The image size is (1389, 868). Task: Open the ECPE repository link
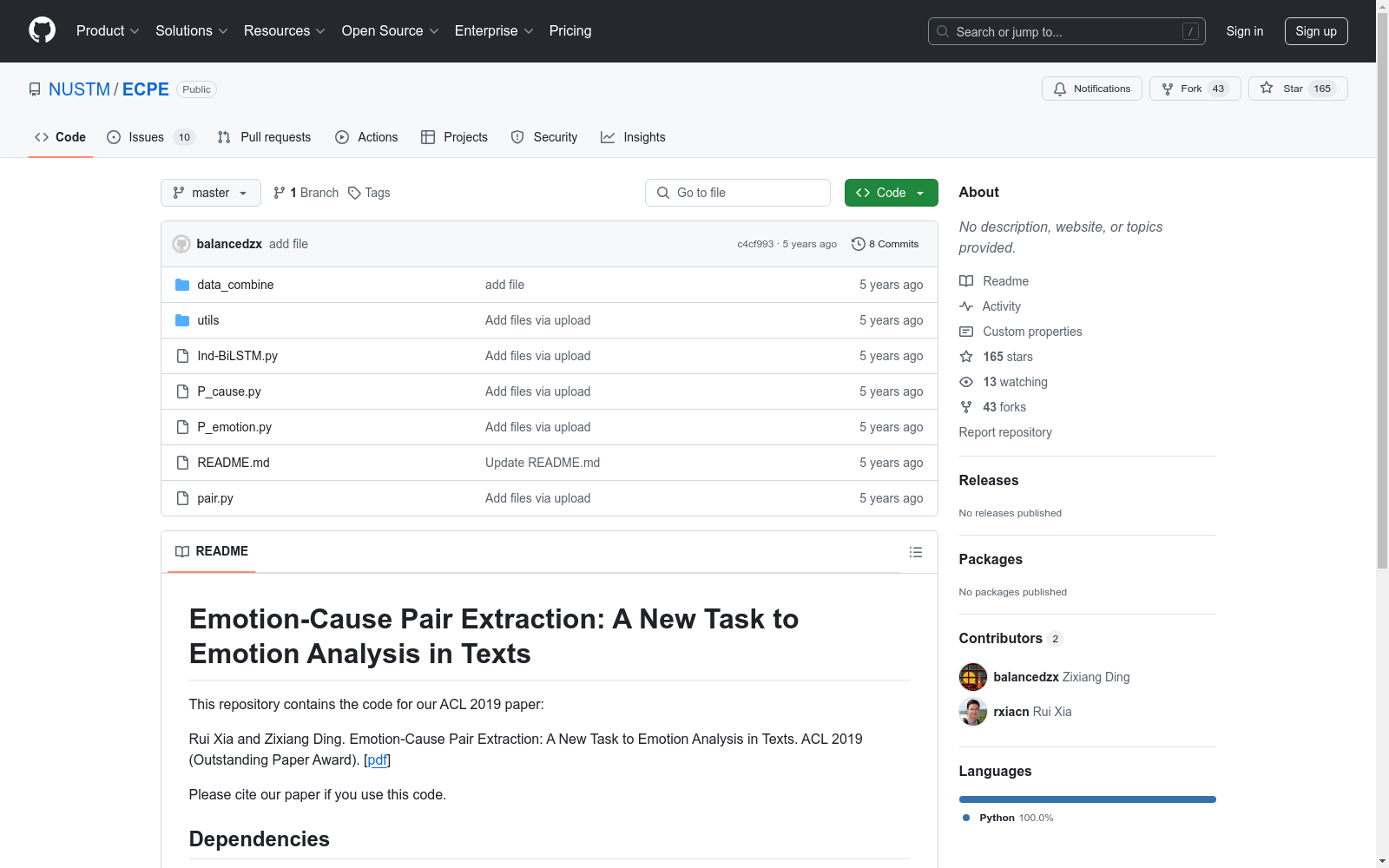[146, 89]
